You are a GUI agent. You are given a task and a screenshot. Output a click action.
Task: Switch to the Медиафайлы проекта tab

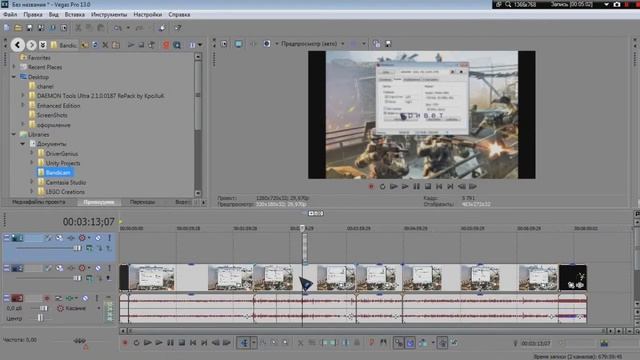[x=39, y=202]
